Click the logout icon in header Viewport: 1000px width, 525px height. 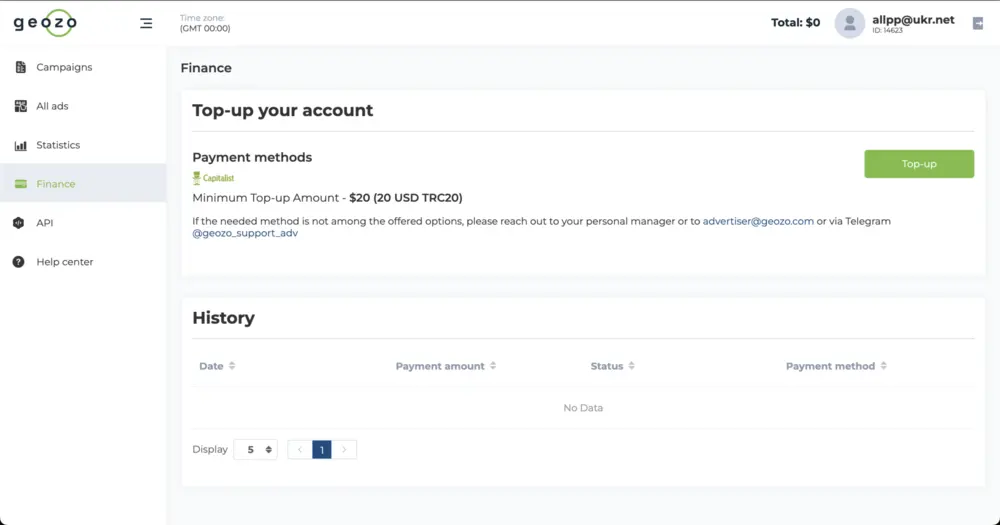pos(978,24)
